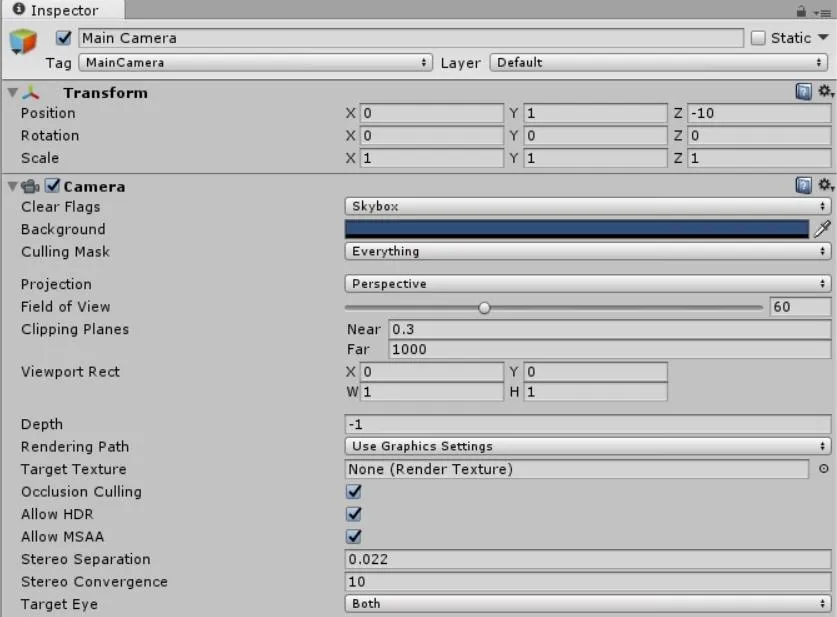Viewport: 837px width, 617px height.
Task: Toggle Main Camera active checkbox
Action: click(x=64, y=38)
